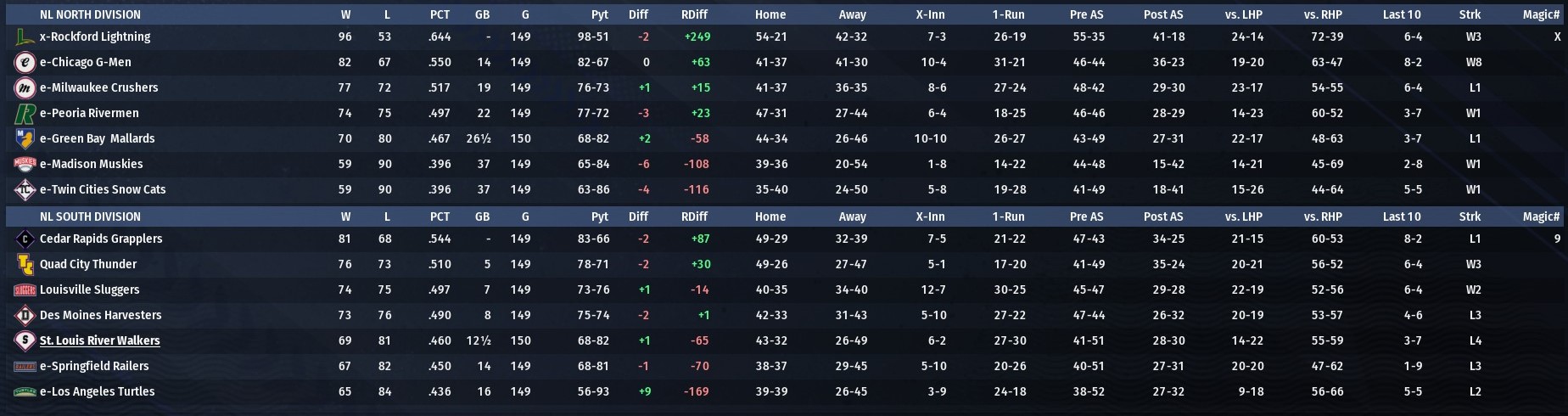The width and height of the screenshot is (1568, 416).
Task: Open the Green Bay Mallards logo
Action: (25, 139)
